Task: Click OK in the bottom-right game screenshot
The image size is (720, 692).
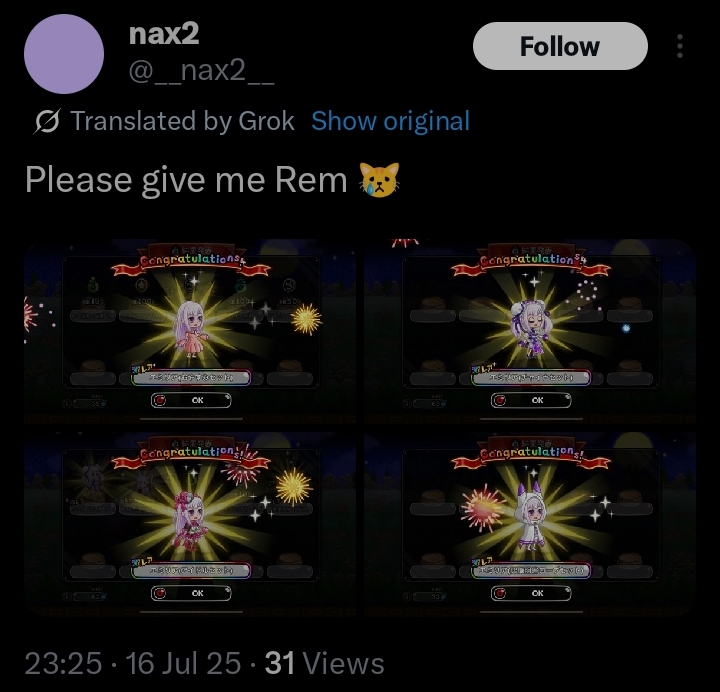Action: point(531,593)
